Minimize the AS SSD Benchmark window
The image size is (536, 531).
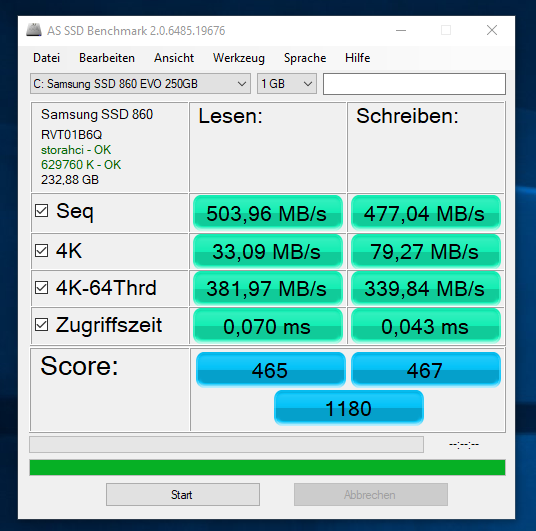(x=401, y=30)
